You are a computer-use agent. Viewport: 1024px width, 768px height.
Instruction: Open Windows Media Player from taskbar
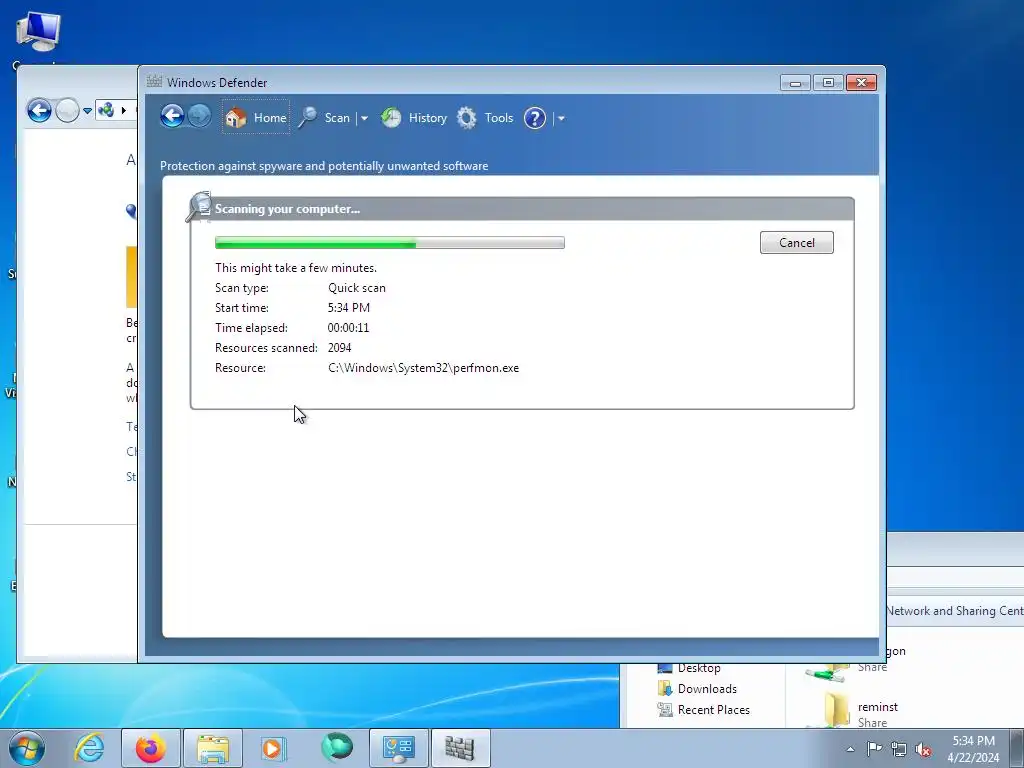273,748
